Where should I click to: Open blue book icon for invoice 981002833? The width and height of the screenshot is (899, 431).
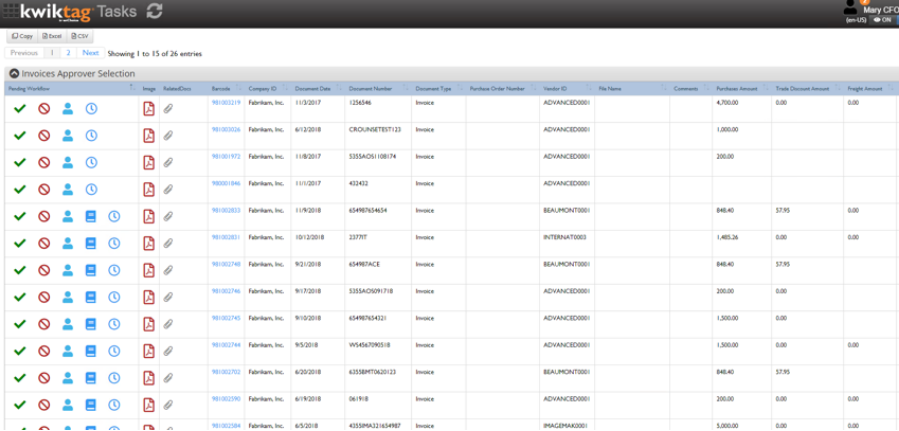pos(91,216)
